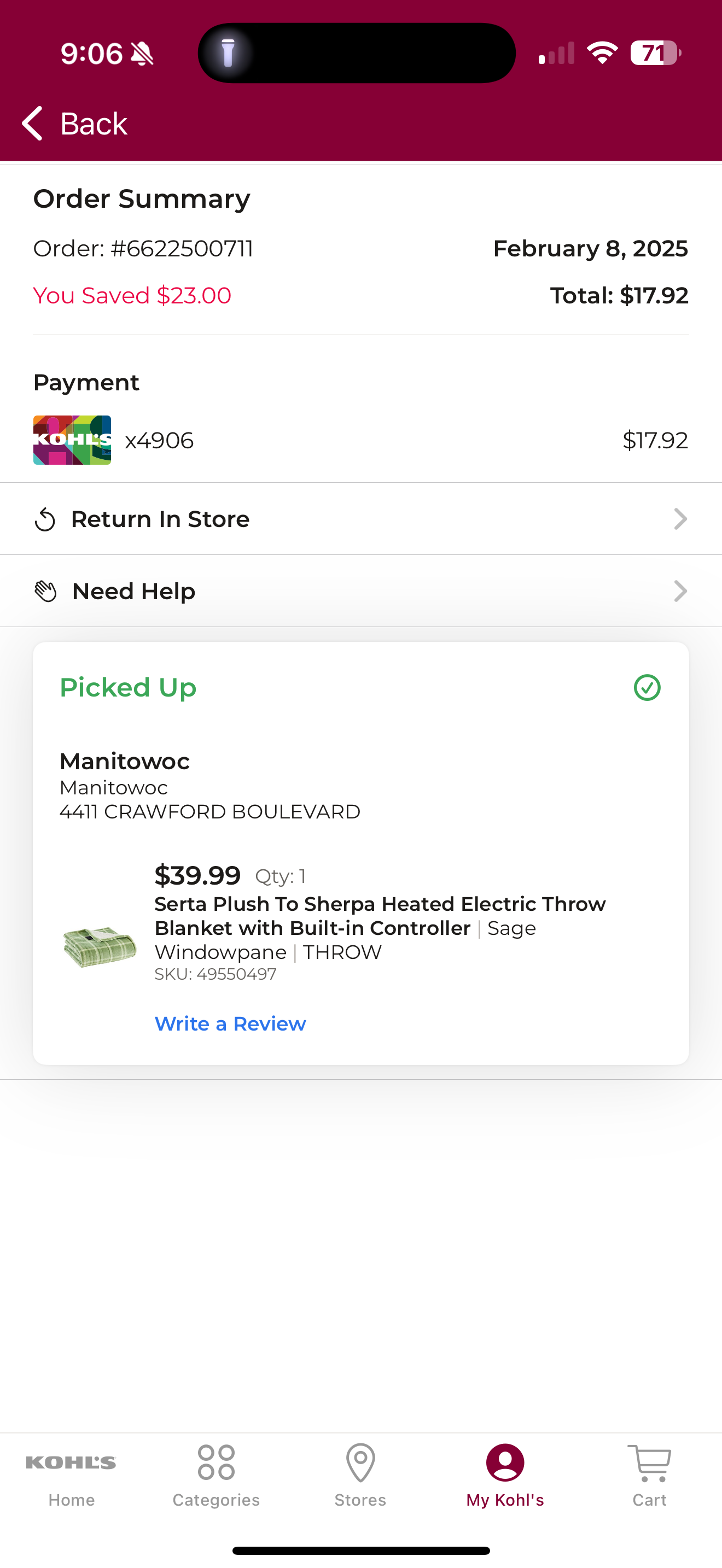The width and height of the screenshot is (722, 1568).
Task: Tap the Return In Store circular arrow icon
Action: [45, 519]
